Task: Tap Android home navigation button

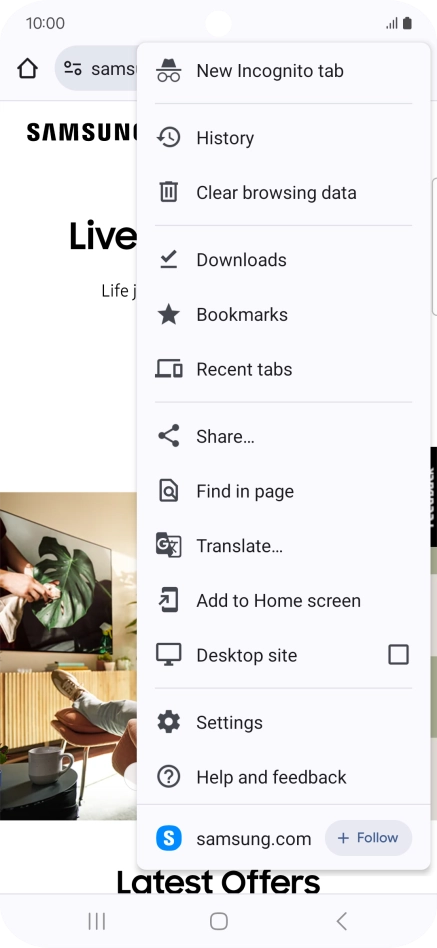Action: [x=219, y=921]
